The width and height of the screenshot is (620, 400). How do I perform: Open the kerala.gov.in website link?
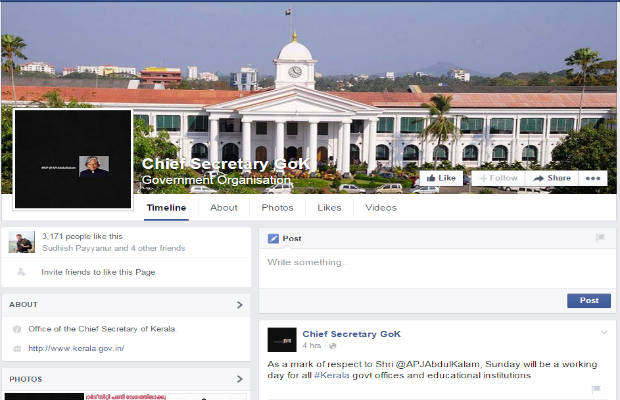76,348
